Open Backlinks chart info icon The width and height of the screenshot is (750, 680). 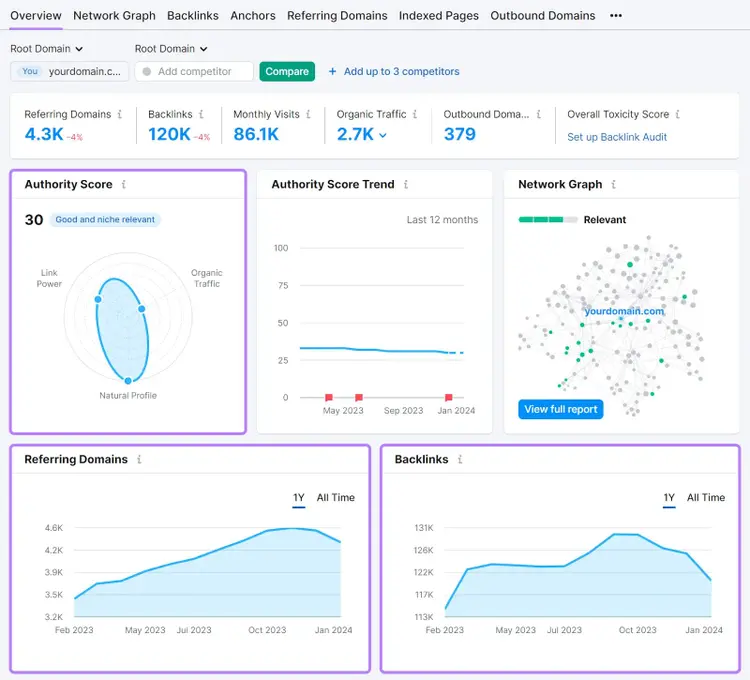click(x=460, y=459)
